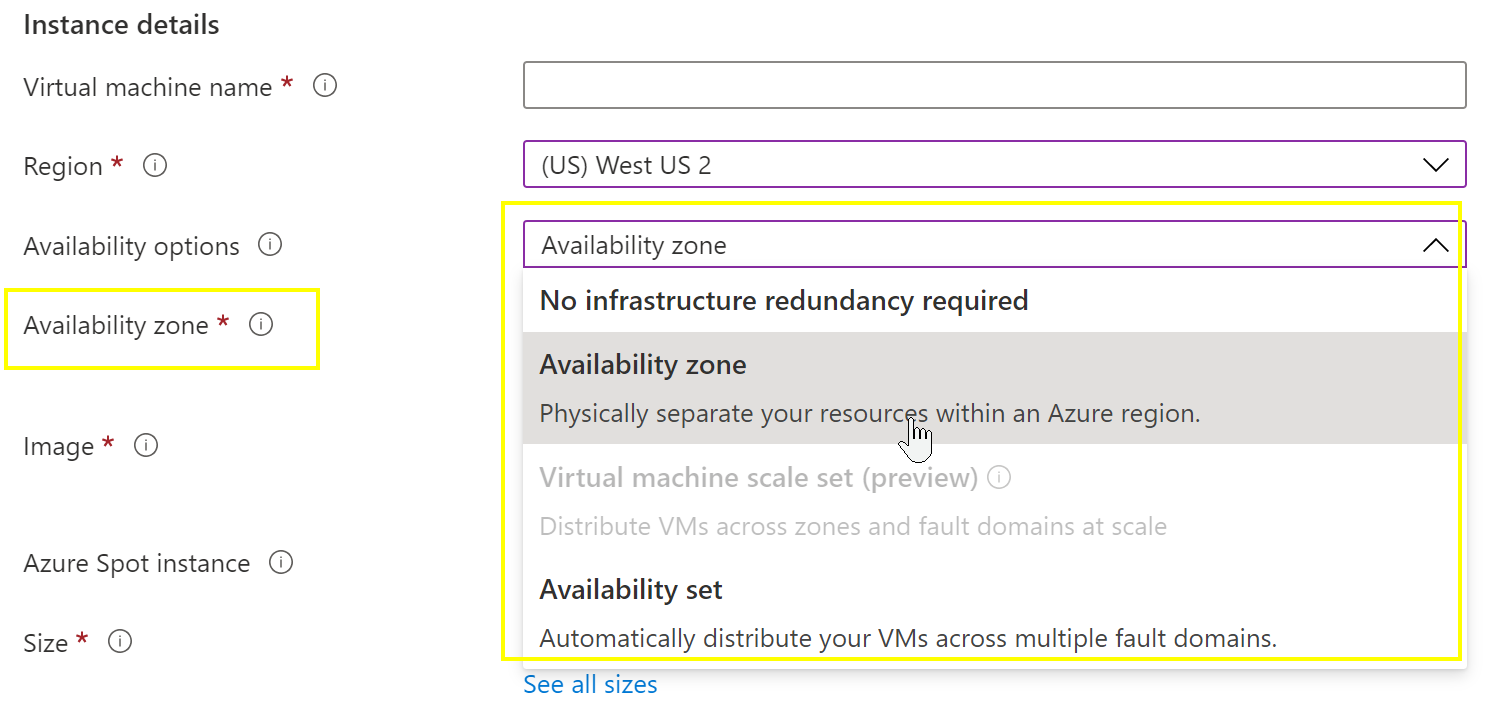Expand the Region dropdown

point(1436,164)
